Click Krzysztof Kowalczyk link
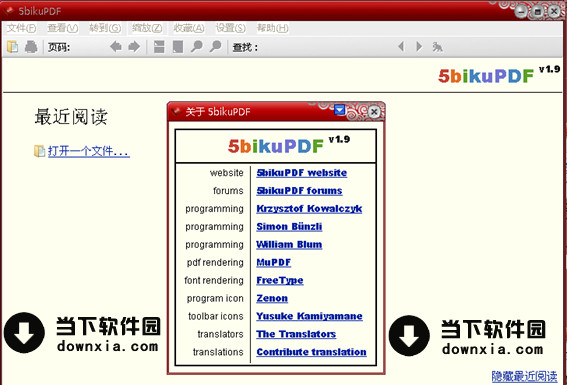Viewport: 567px width, 385px height. (x=309, y=209)
